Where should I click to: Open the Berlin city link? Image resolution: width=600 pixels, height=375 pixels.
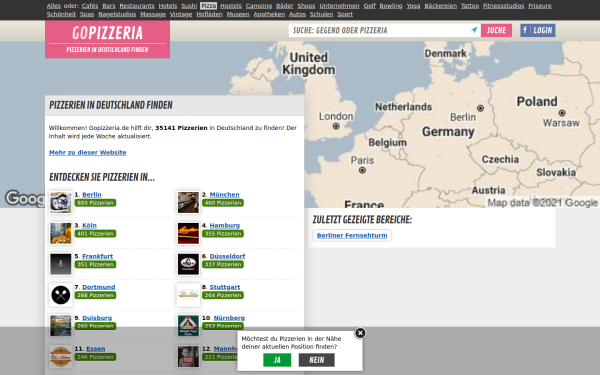(92, 194)
